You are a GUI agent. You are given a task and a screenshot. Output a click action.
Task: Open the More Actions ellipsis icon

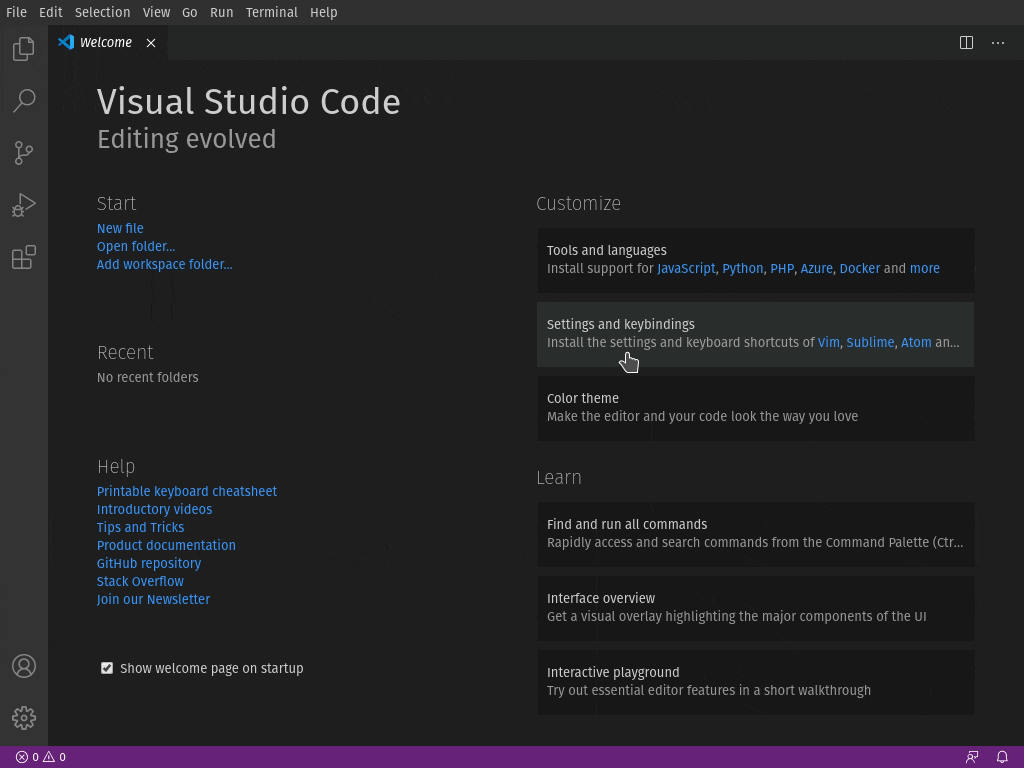point(998,42)
